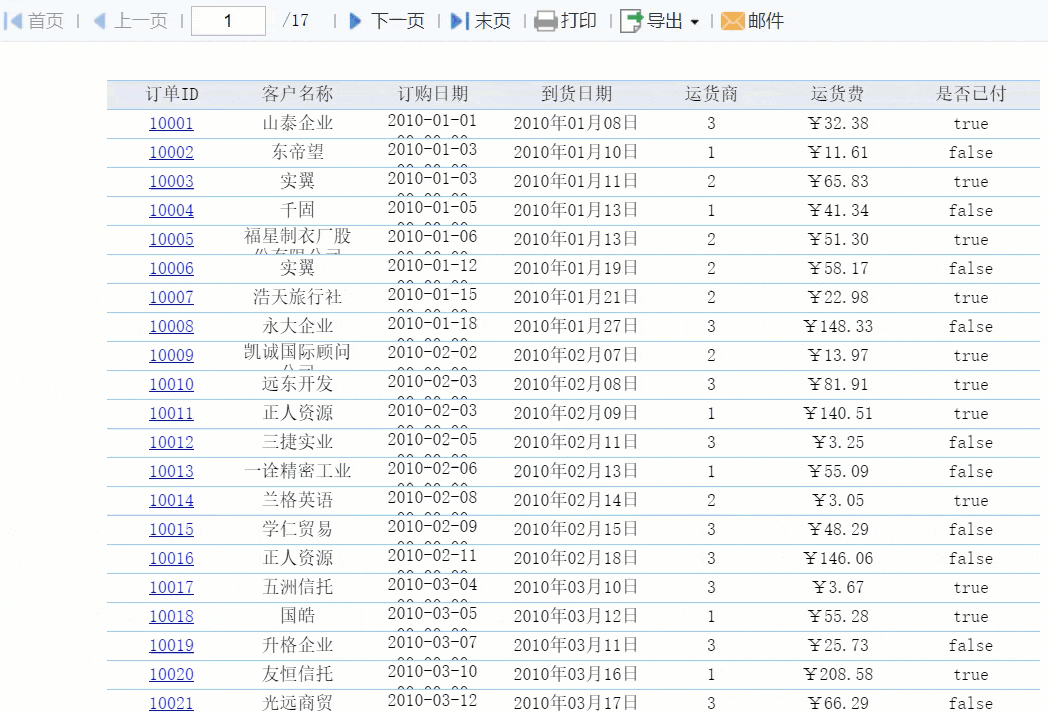This screenshot has height=712, width=1048.
Task: Open order link 10017
Action: click(x=171, y=588)
